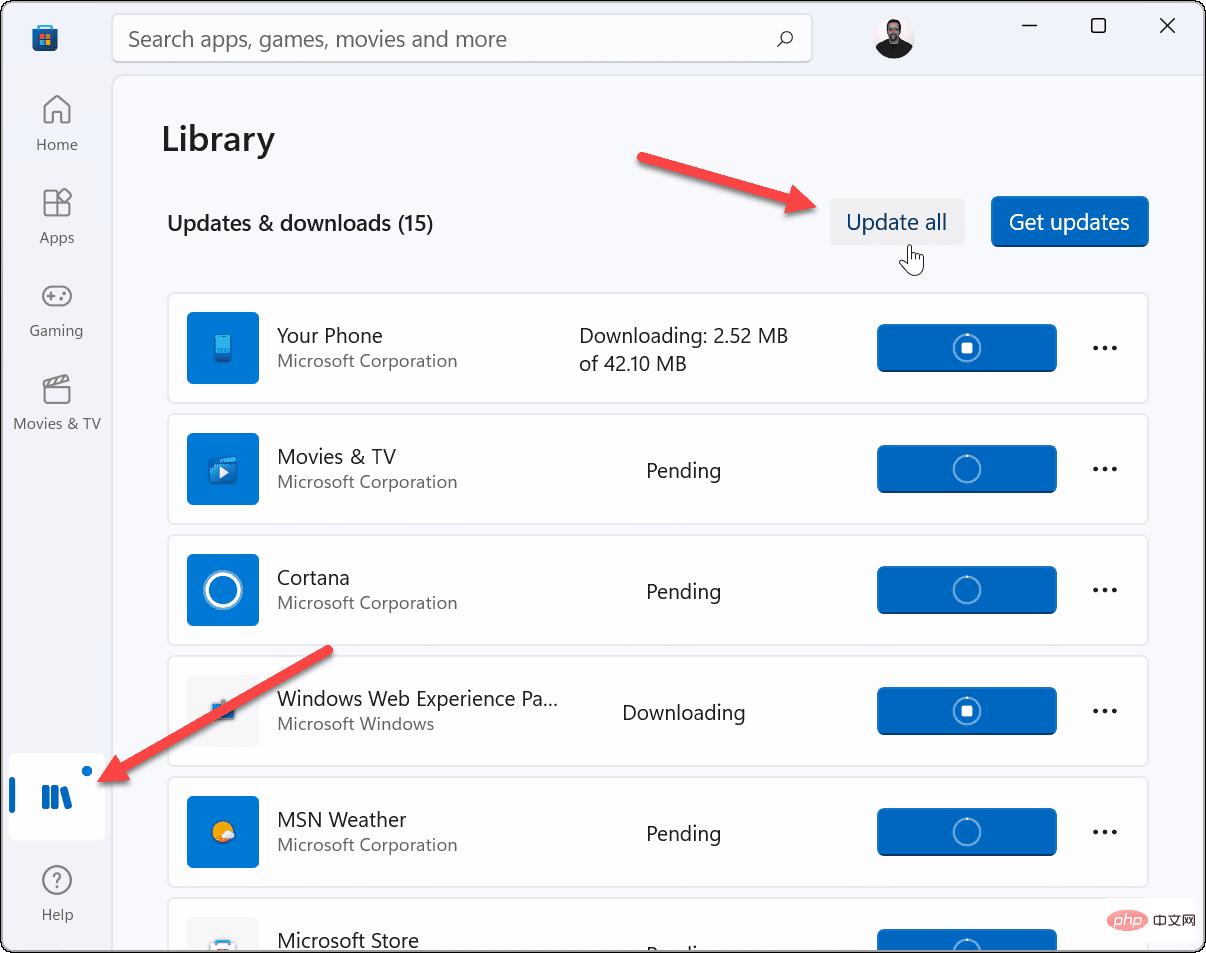Viewport: 1206px width, 953px height.
Task: Select the 'Microsoft Store' row name
Action: coord(348,940)
